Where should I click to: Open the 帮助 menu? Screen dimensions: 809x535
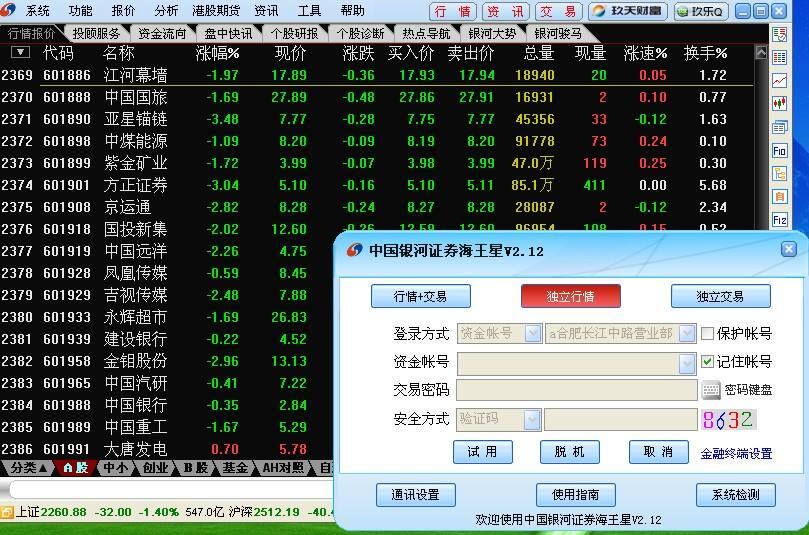(352, 10)
